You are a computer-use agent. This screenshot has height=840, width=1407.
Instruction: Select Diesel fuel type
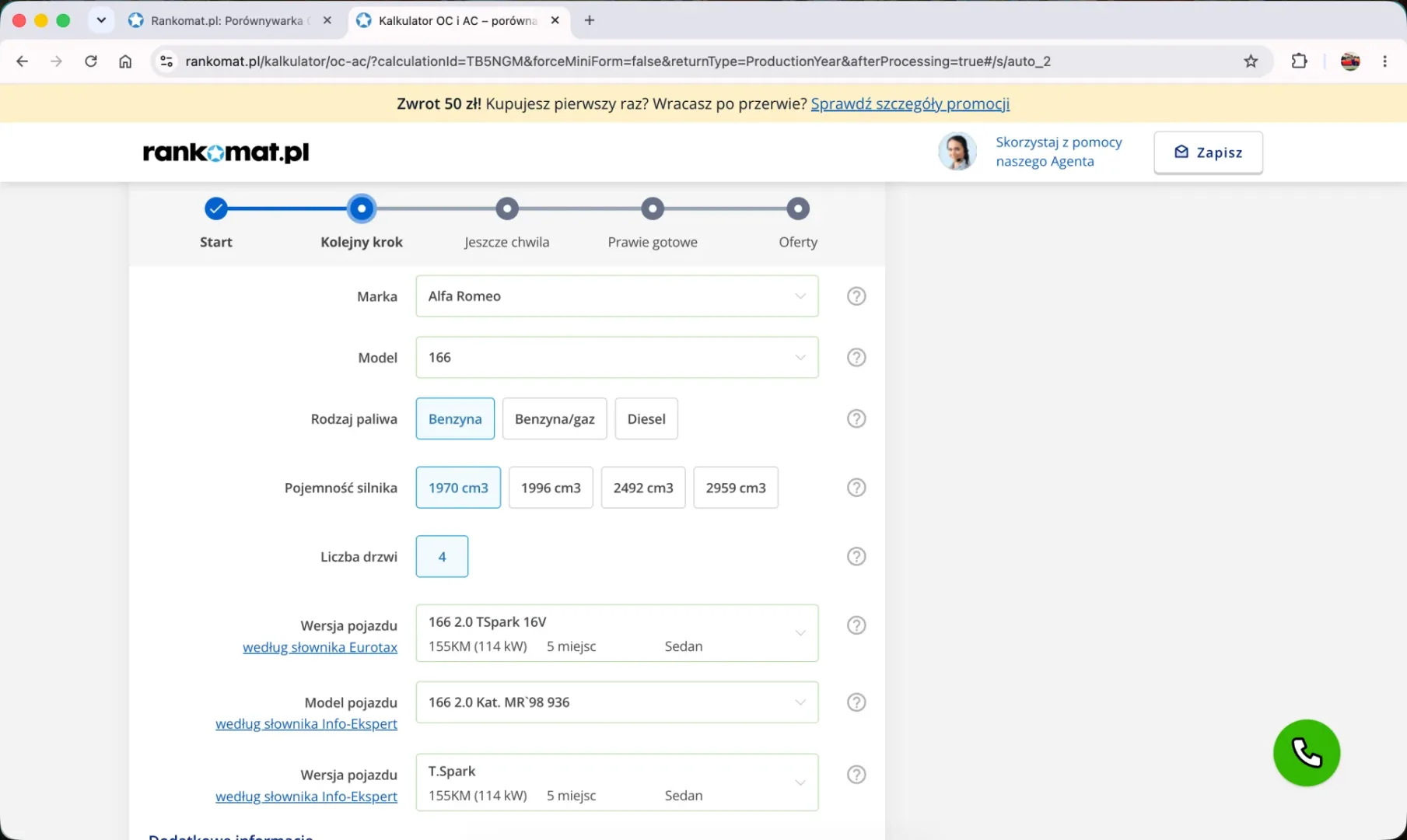pos(646,419)
